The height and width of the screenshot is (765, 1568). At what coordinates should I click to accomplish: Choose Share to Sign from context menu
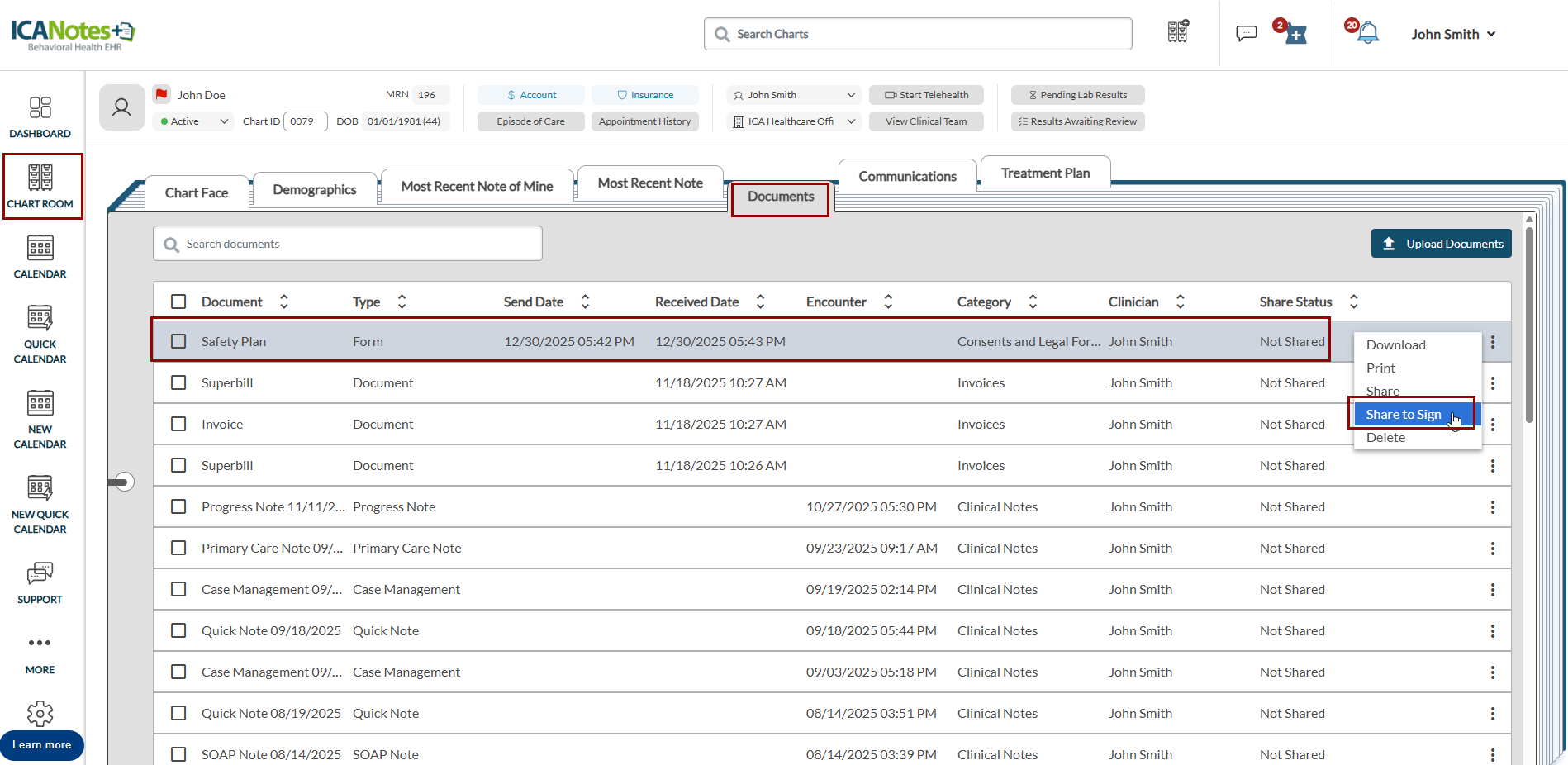[1403, 414]
